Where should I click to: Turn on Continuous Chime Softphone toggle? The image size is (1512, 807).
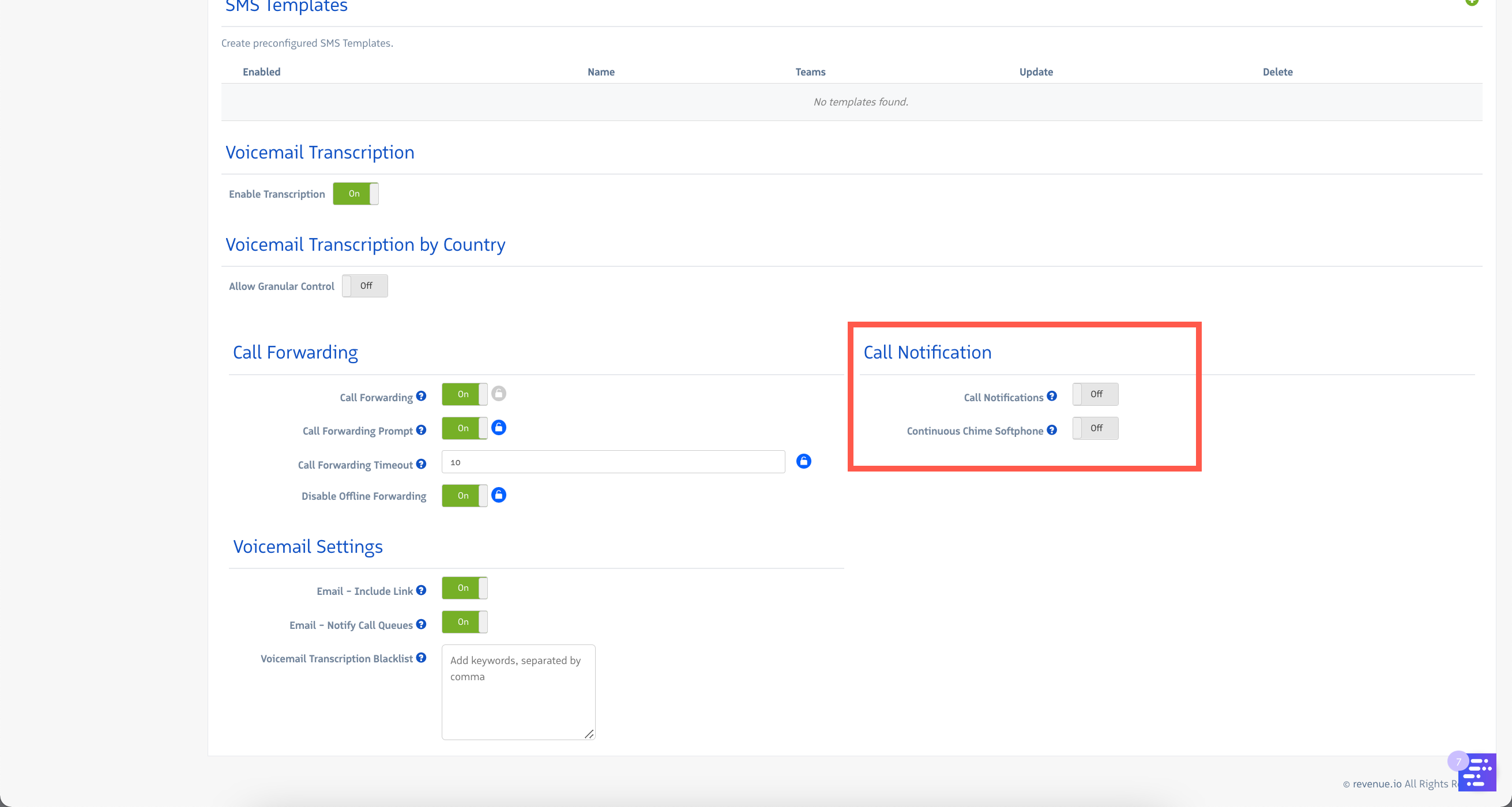coord(1094,428)
